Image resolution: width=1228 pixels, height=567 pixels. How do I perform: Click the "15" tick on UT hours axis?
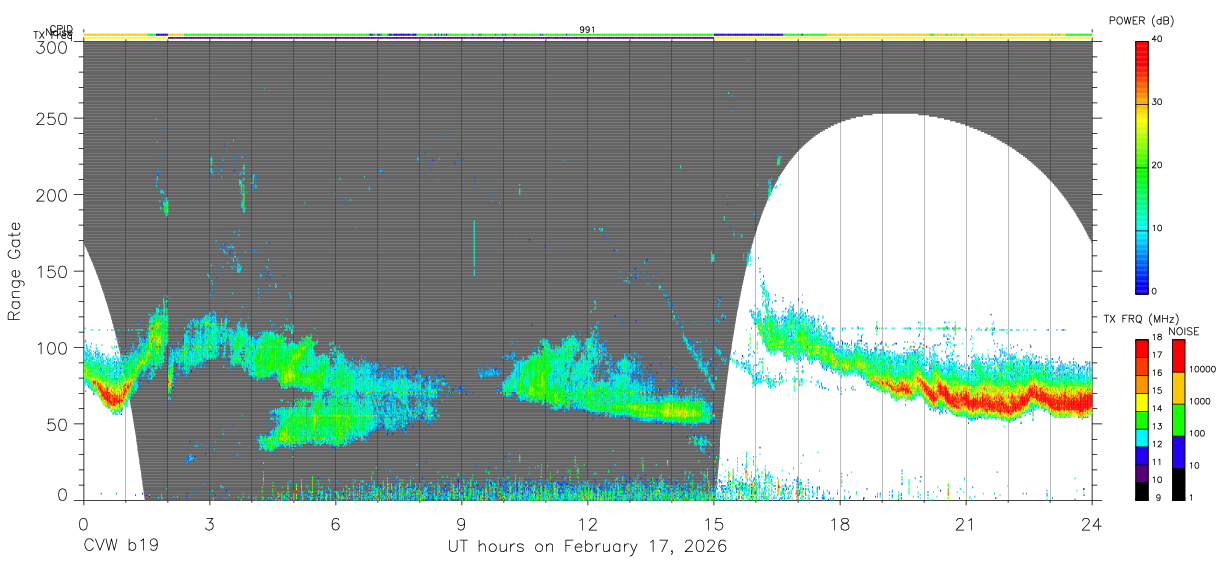click(713, 523)
